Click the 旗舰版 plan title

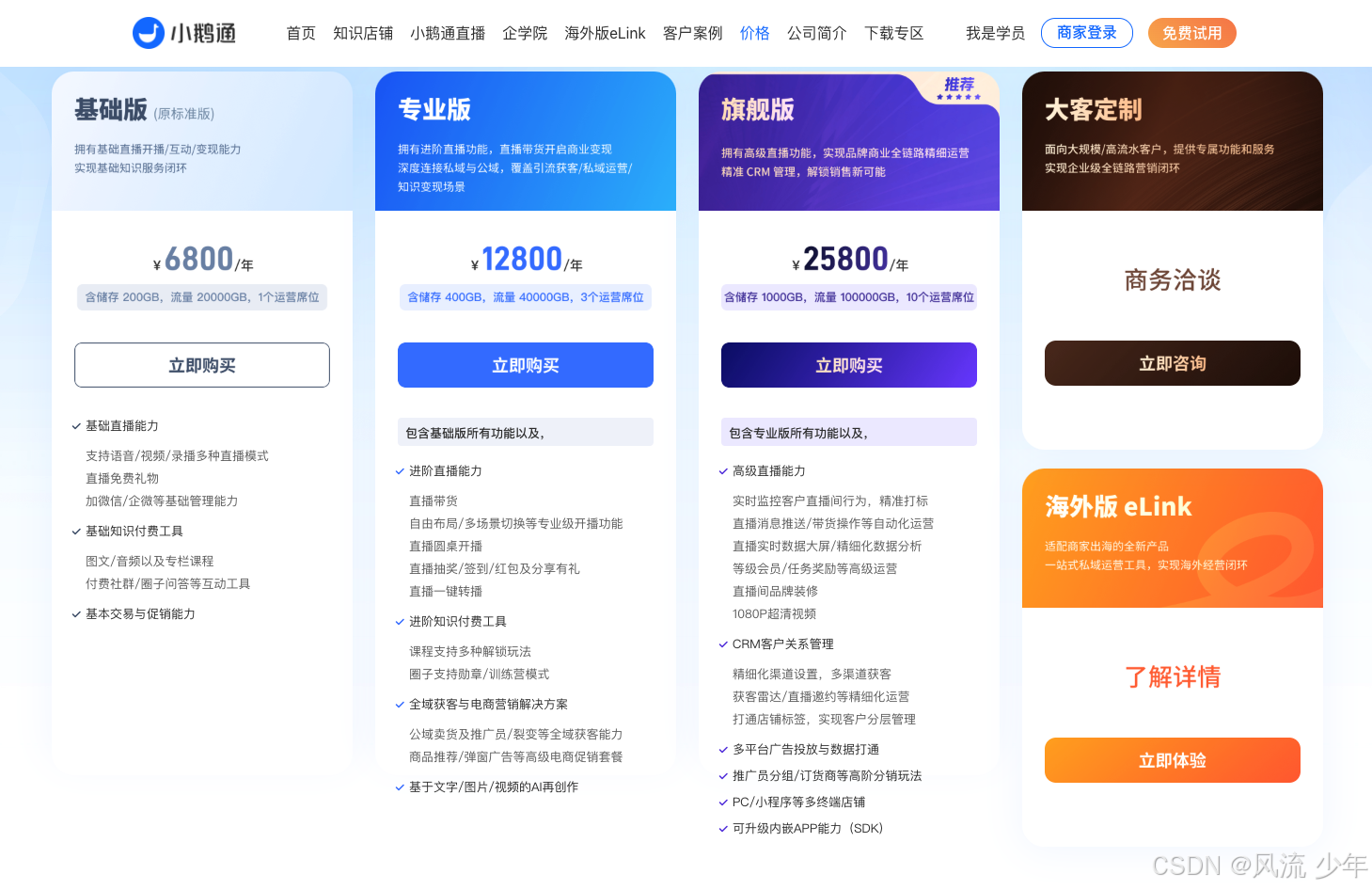(758, 110)
